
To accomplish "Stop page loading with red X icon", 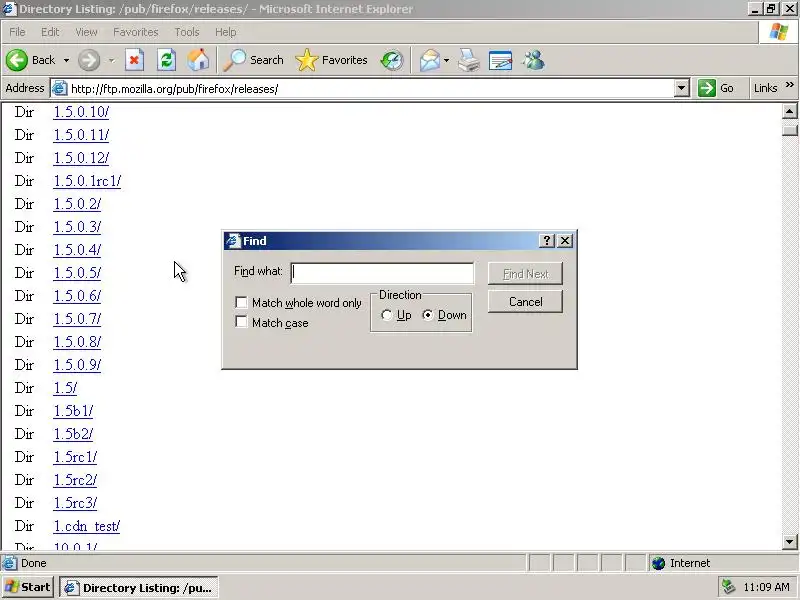I will pyautogui.click(x=134, y=60).
